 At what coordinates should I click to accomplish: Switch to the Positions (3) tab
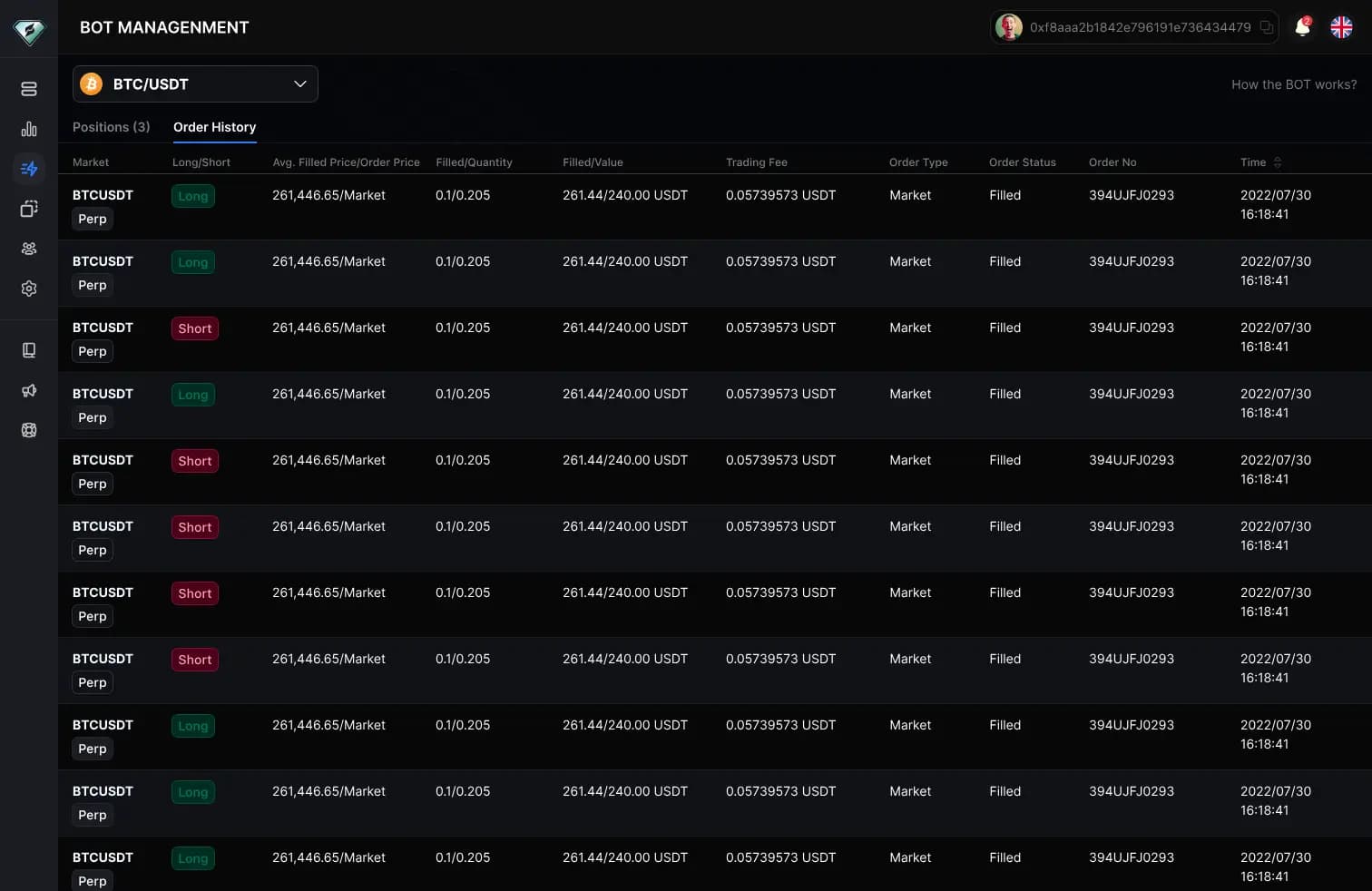point(111,127)
